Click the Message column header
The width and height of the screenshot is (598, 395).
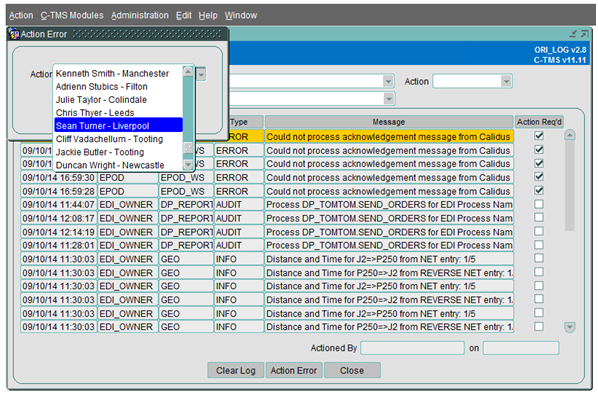[x=389, y=122]
